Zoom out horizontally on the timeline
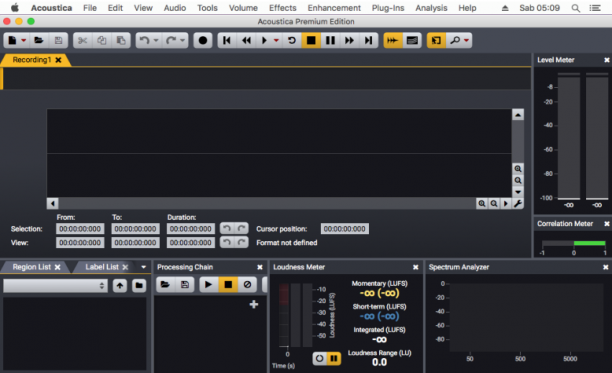612x373 pixels. tap(494, 203)
